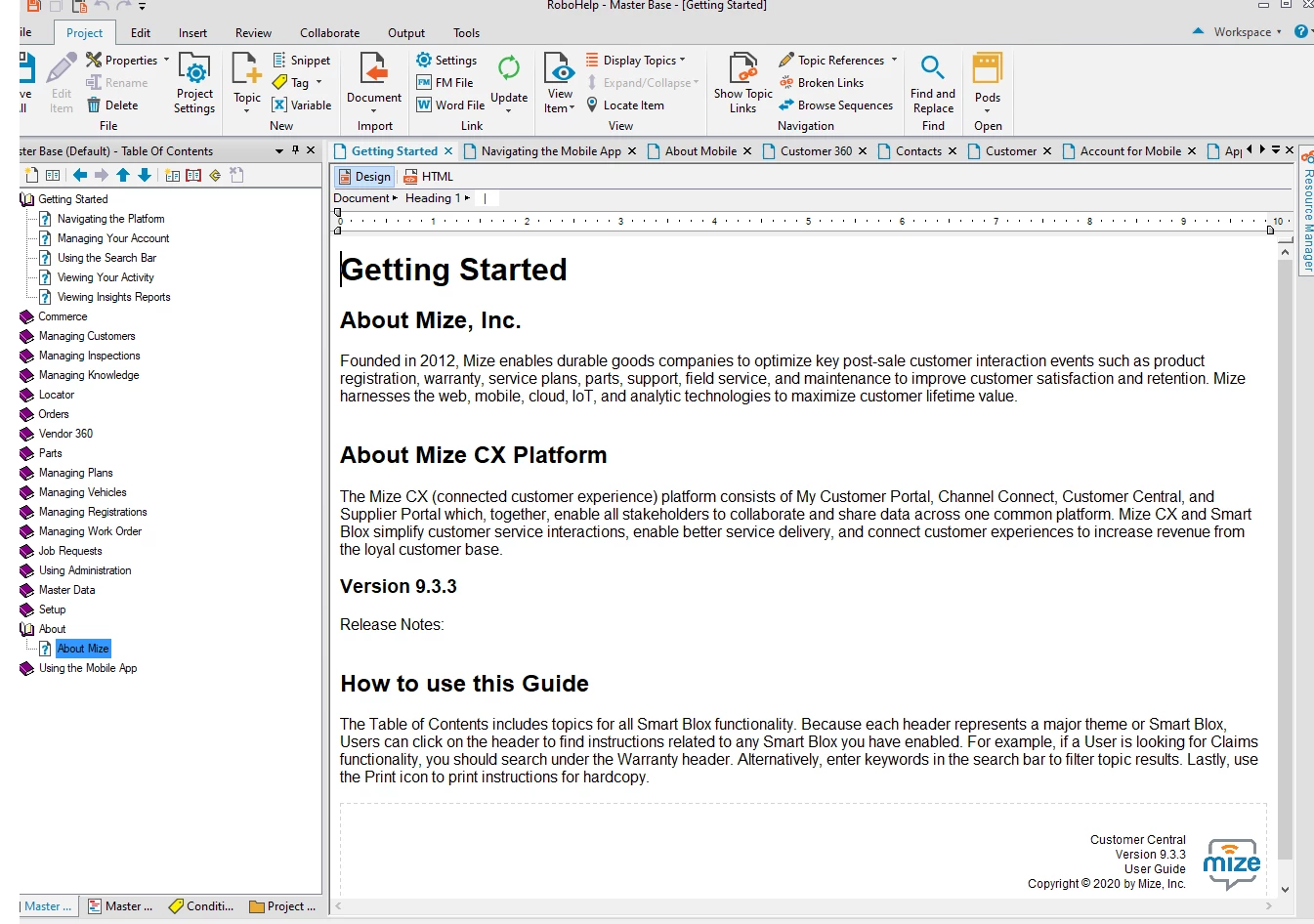Viewport: 1314px width, 924px height.
Task: Open Conditi... pod tab at bottom
Action: coord(201,906)
